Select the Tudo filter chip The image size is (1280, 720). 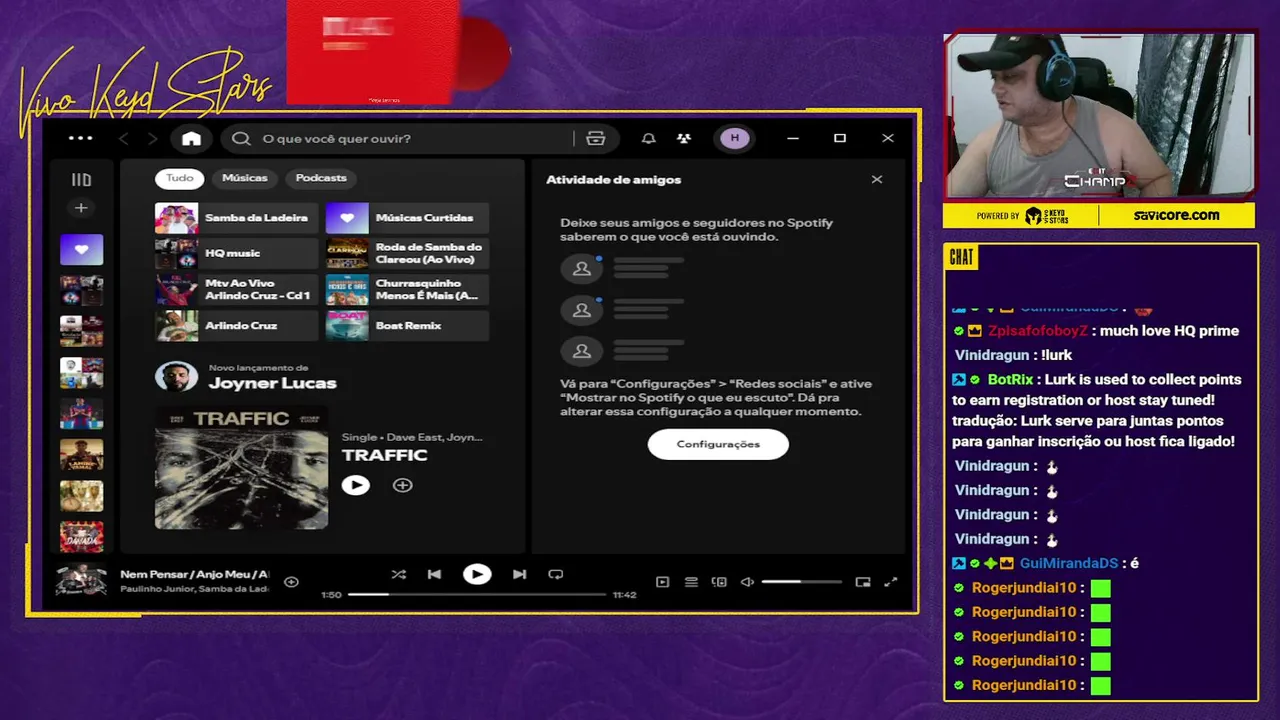(180, 178)
